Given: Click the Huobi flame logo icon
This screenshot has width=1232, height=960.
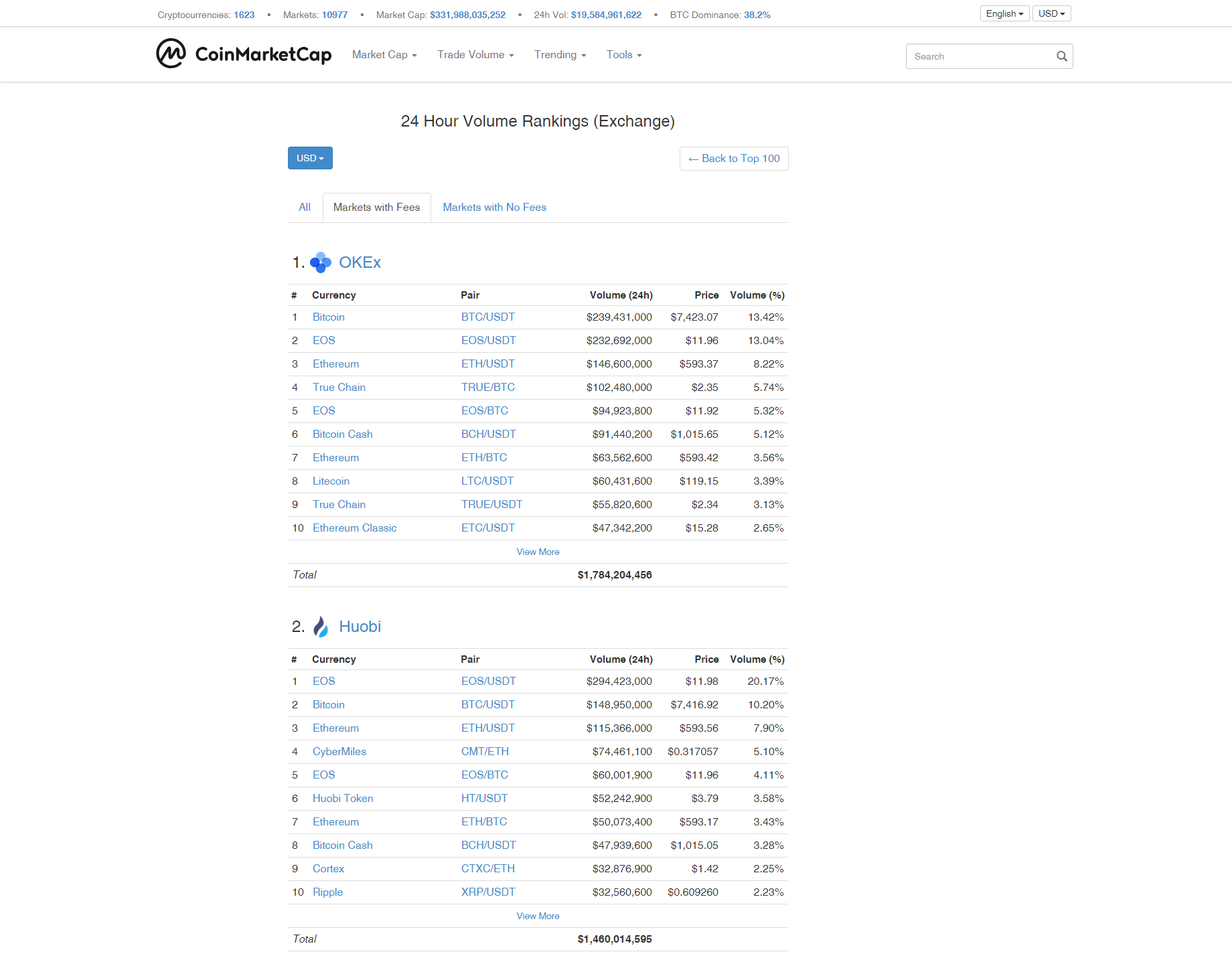Looking at the screenshot, I should pyautogui.click(x=321, y=627).
